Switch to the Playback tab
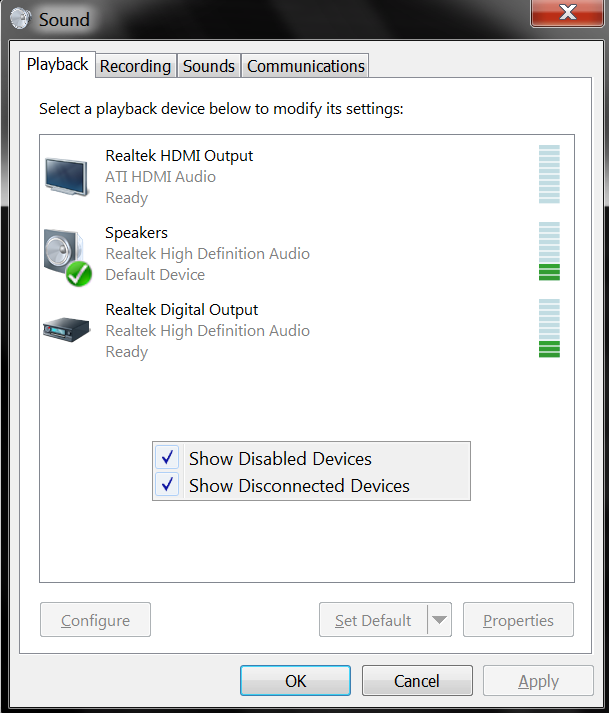The height and width of the screenshot is (713, 609). coord(57,65)
